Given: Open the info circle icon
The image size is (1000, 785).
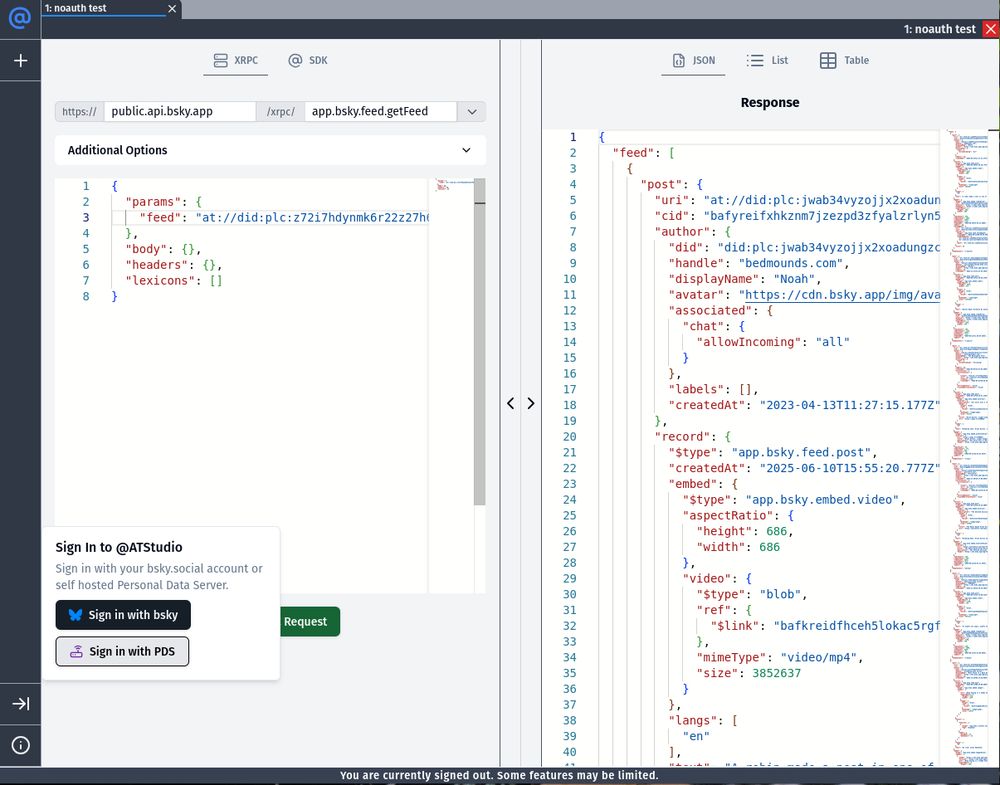Looking at the screenshot, I should 20,745.
